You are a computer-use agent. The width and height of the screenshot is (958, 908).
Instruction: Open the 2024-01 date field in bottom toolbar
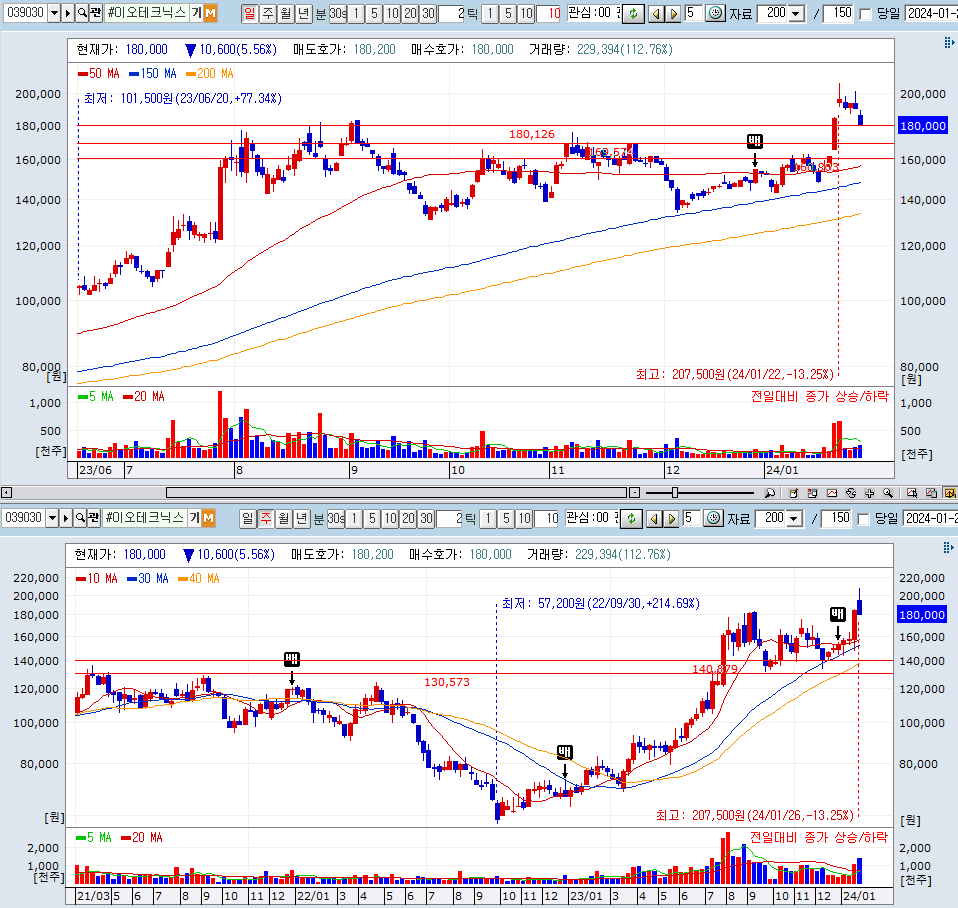(x=929, y=519)
